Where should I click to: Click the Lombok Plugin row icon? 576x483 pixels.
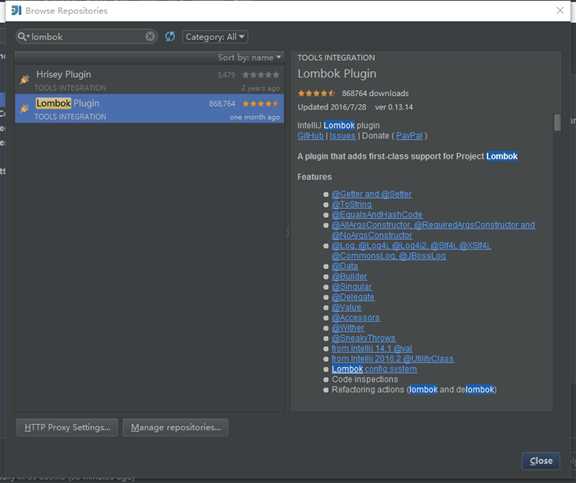coord(24,108)
